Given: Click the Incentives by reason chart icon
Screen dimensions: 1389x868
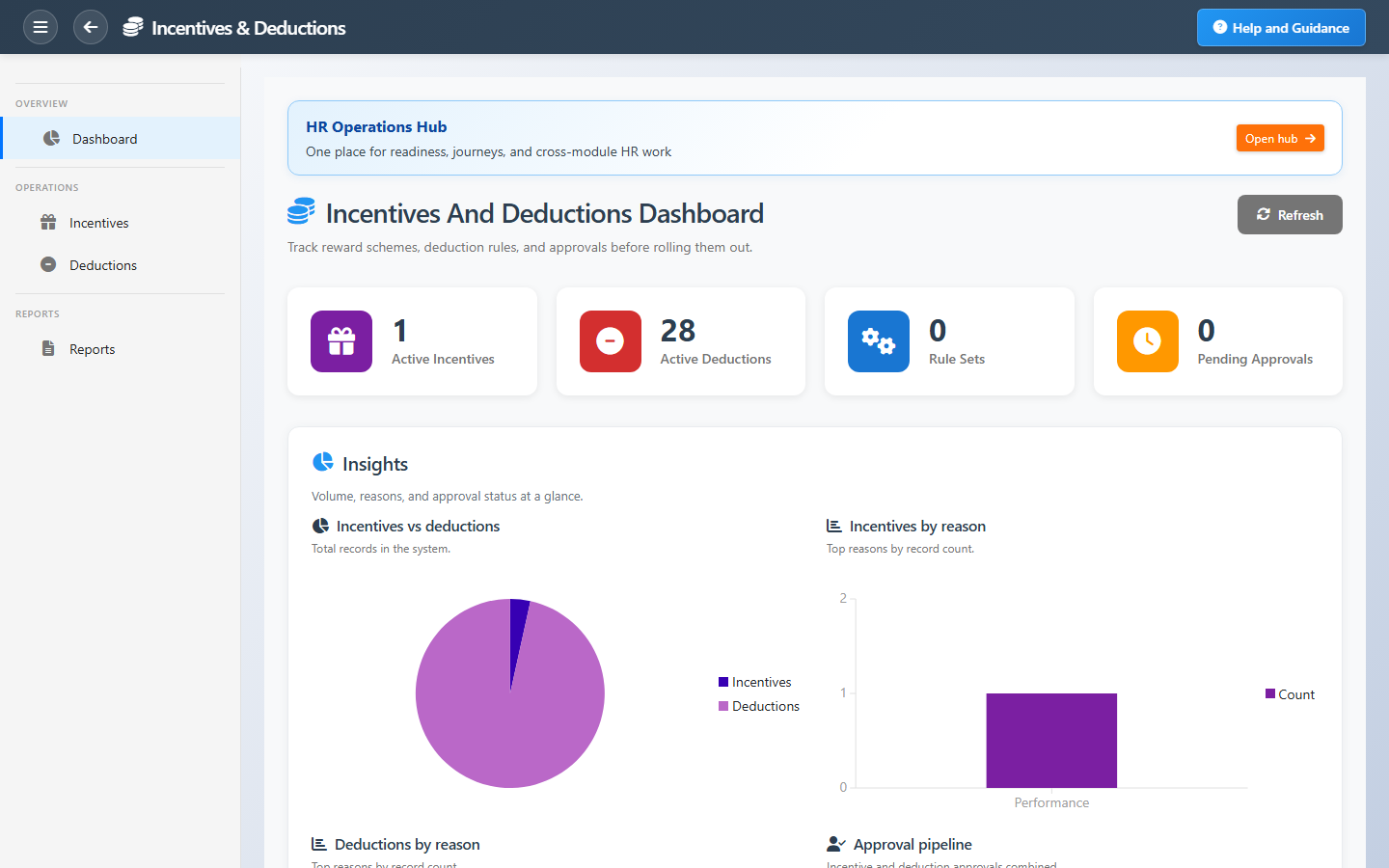Looking at the screenshot, I should (x=834, y=526).
